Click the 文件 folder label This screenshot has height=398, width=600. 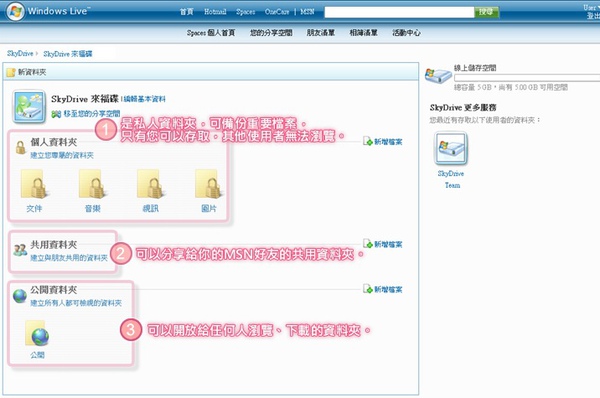(34, 209)
